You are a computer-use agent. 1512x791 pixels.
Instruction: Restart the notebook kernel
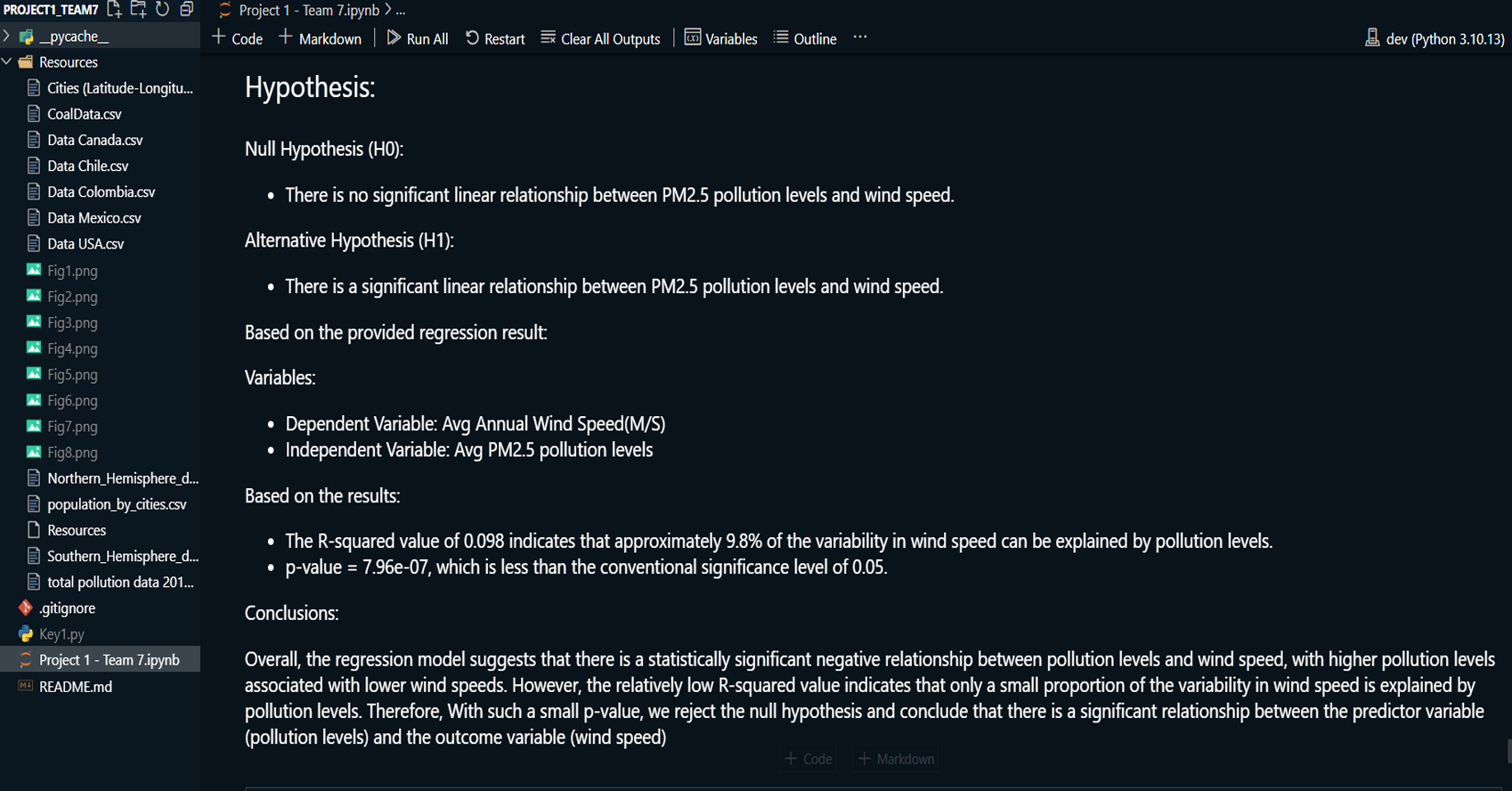click(x=495, y=38)
